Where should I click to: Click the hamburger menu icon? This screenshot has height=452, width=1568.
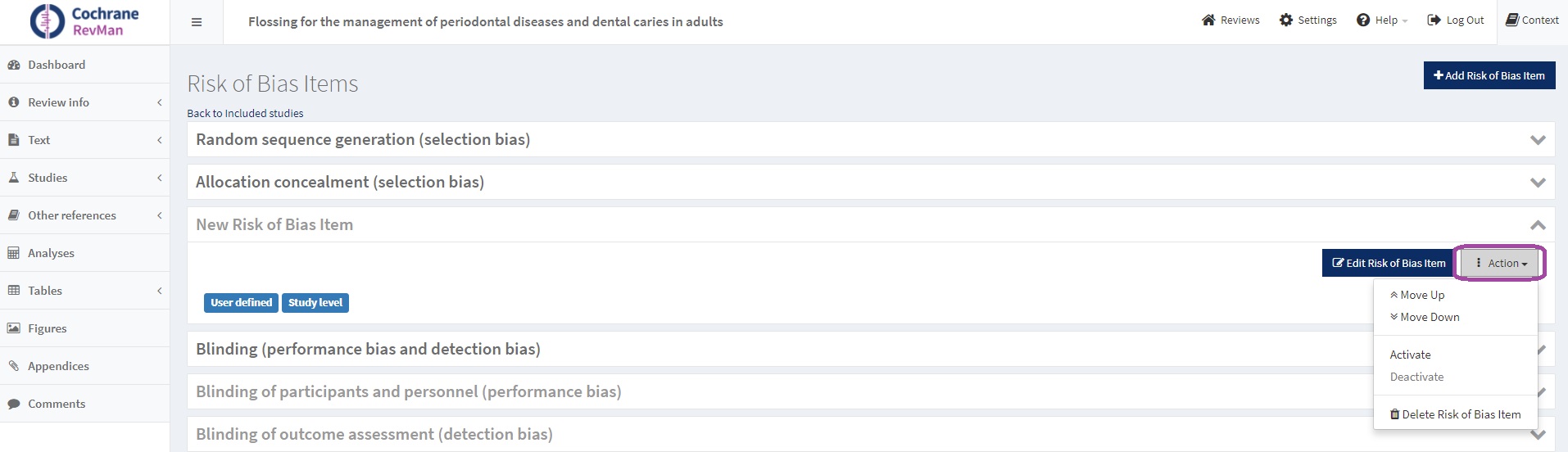[x=197, y=22]
